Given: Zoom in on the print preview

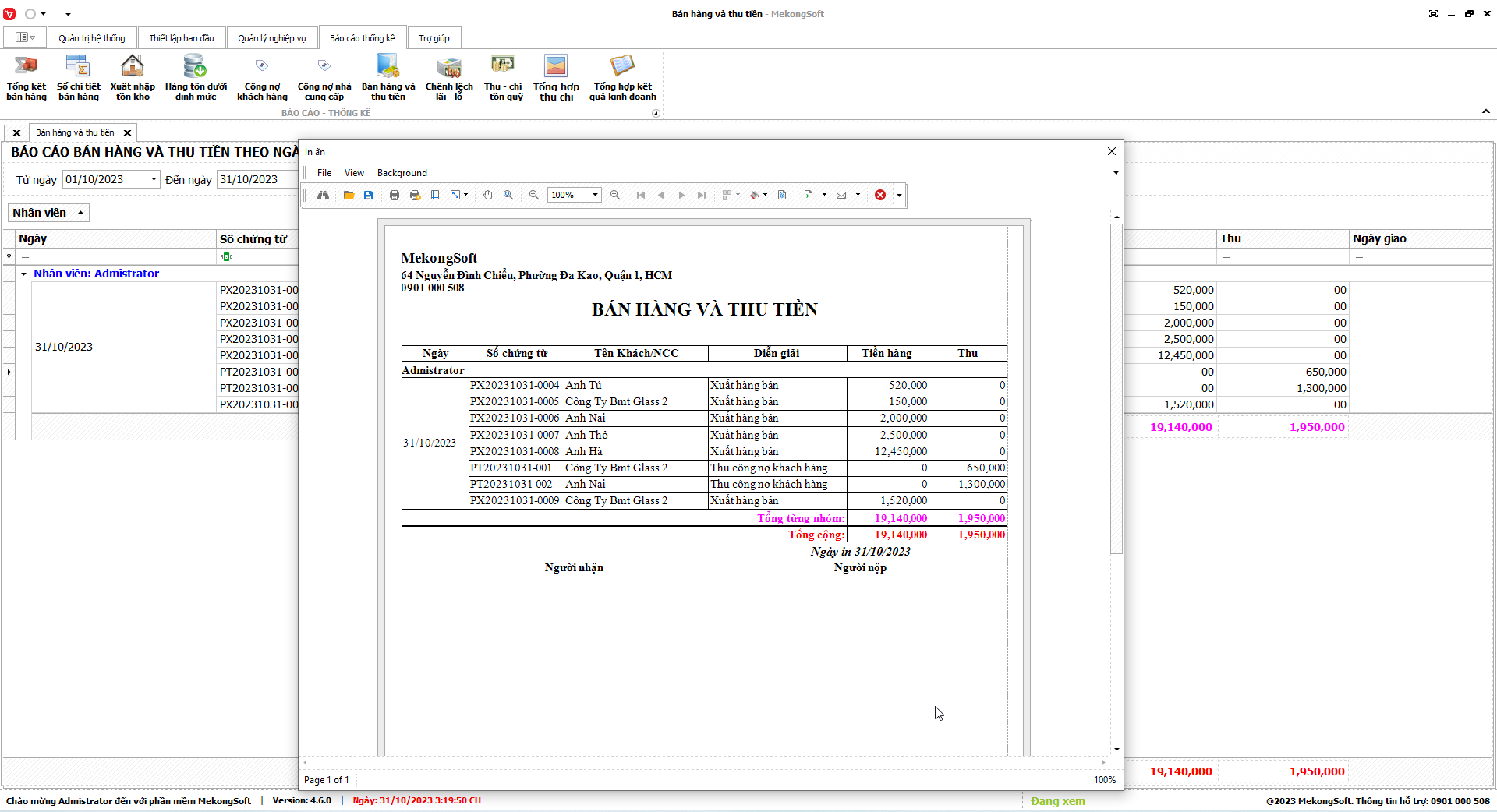Looking at the screenshot, I should click(x=615, y=195).
